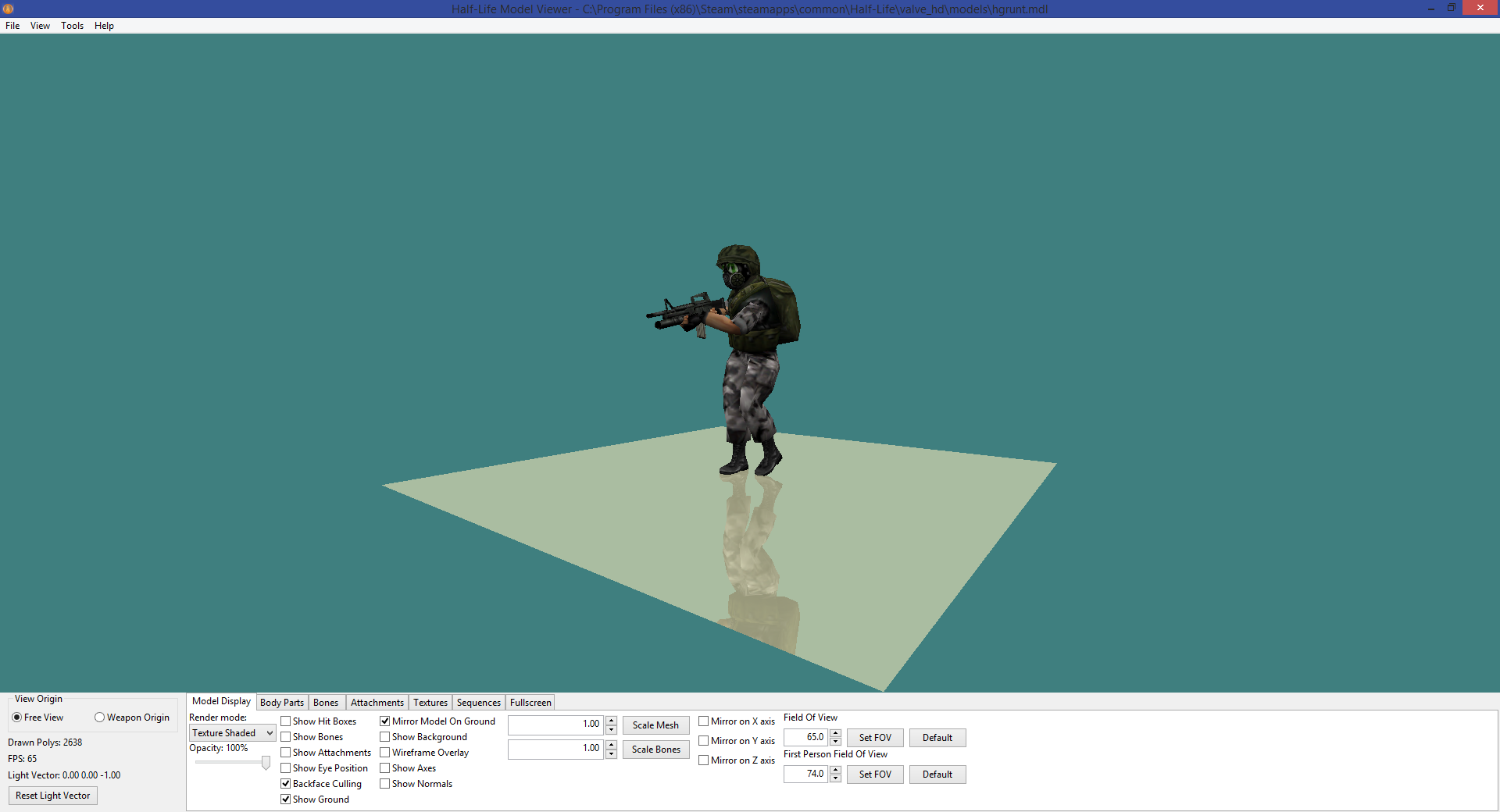Decrease First Person FOV with down arrow

point(835,778)
